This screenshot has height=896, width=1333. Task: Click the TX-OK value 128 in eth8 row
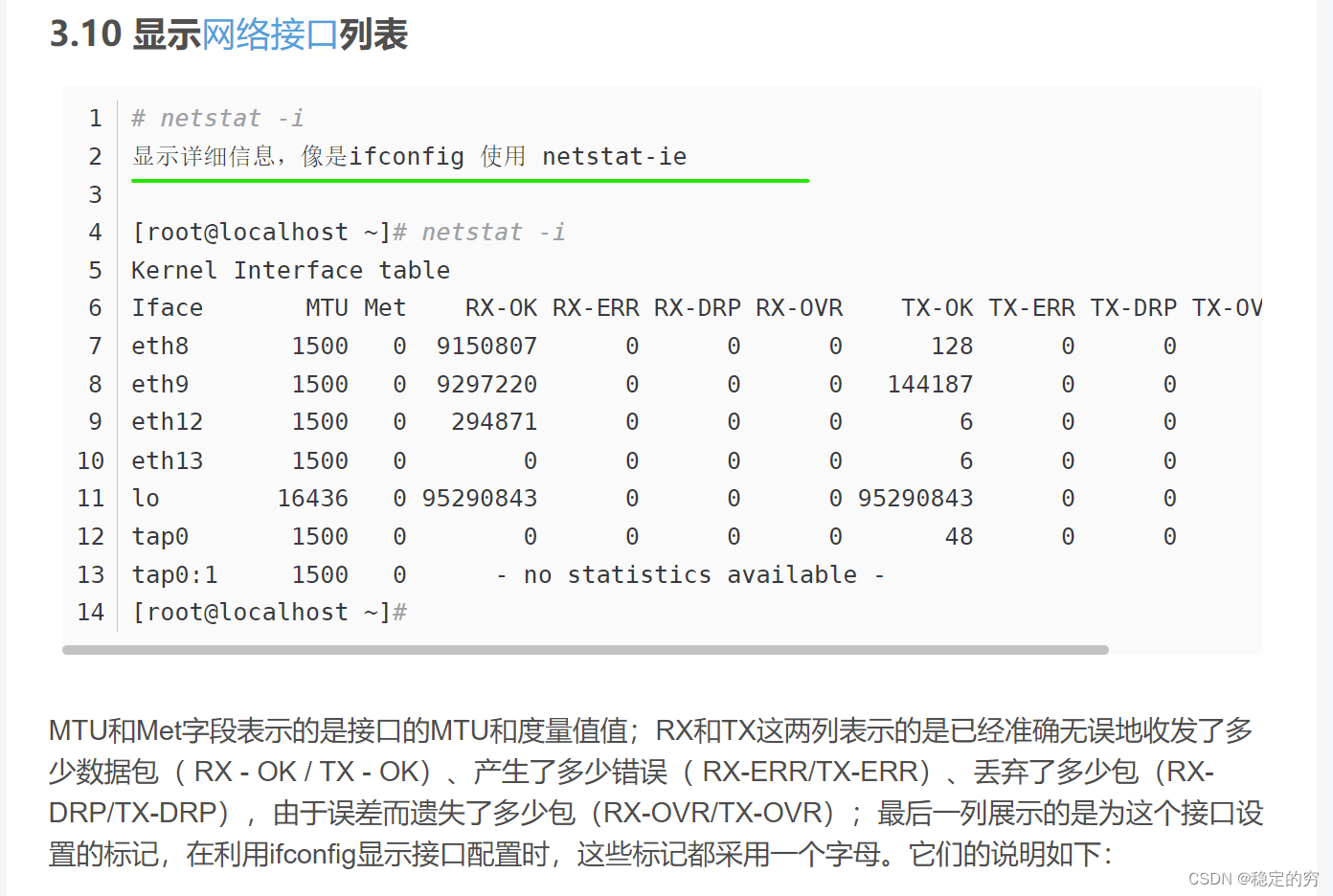[x=952, y=346]
